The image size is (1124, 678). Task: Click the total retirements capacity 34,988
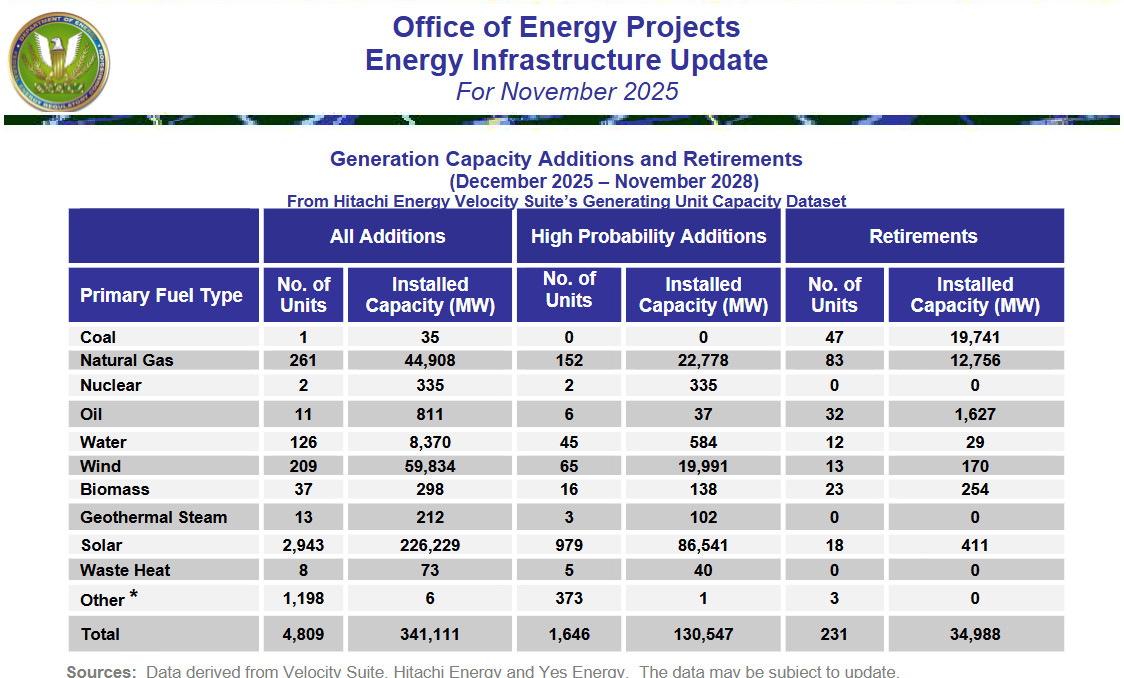[975, 634]
